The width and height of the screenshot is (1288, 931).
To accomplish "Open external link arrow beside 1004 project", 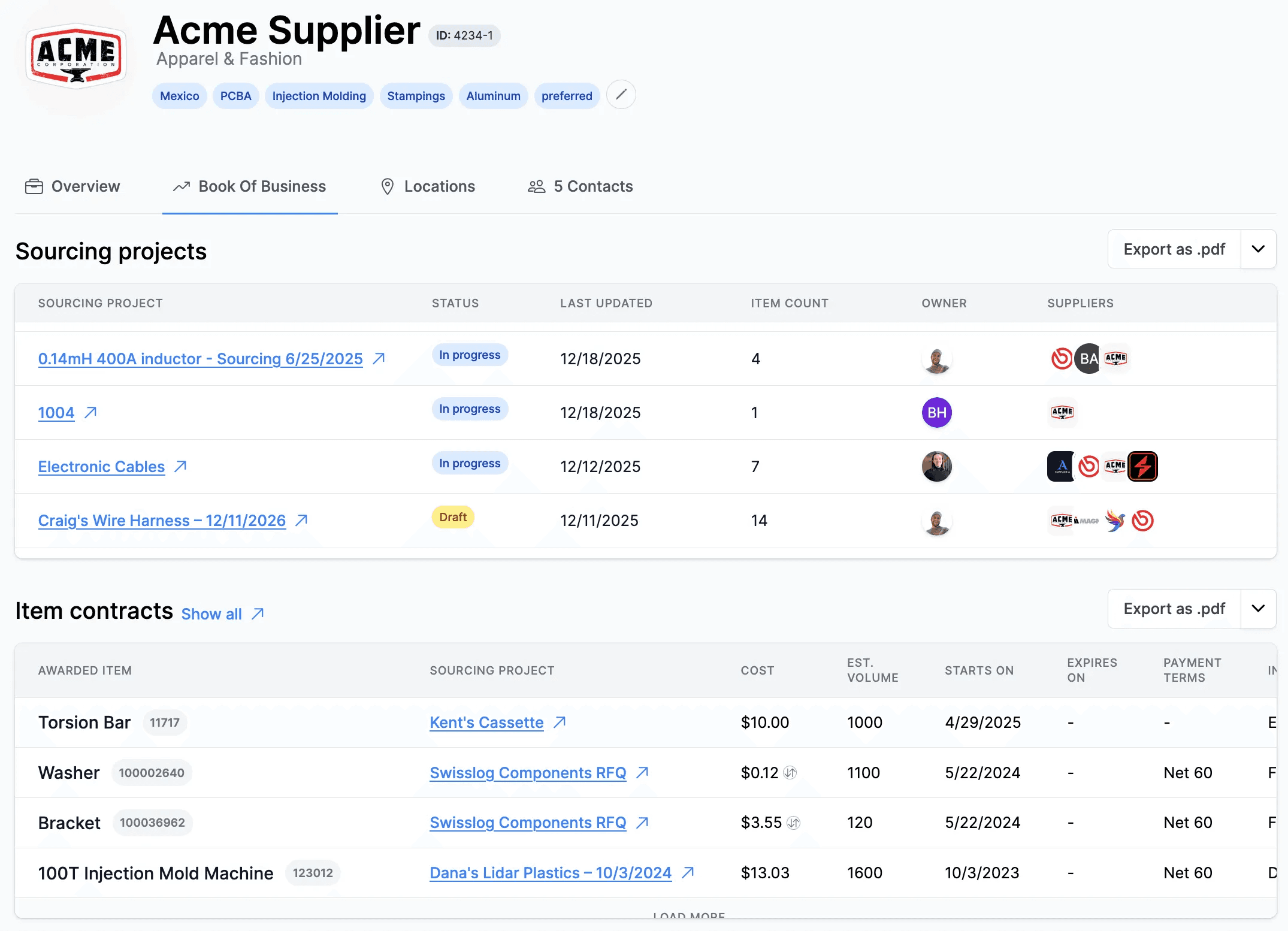I will [90, 413].
